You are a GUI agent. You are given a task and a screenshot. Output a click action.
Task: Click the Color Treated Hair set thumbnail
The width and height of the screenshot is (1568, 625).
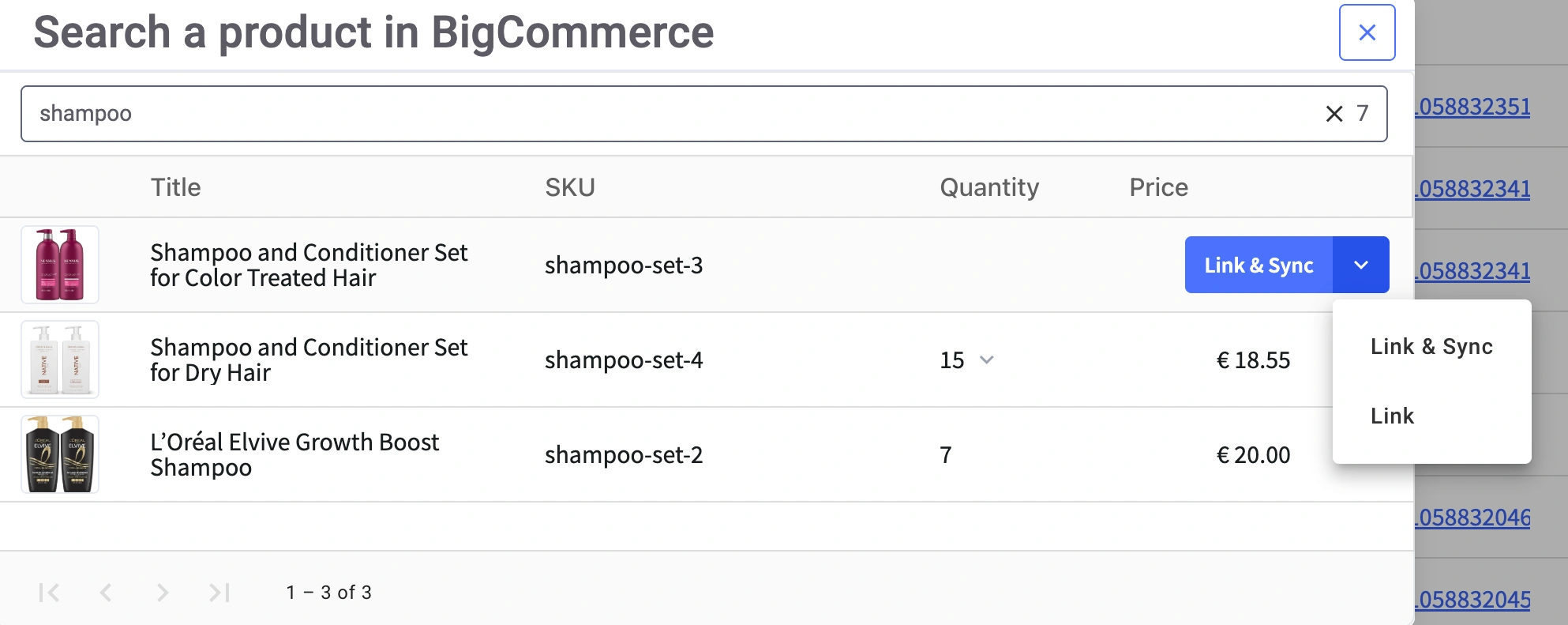coord(60,265)
